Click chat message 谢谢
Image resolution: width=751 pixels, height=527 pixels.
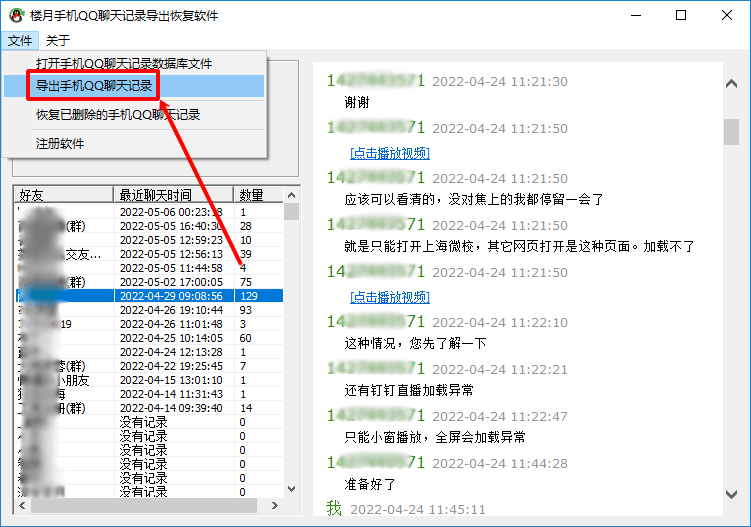coord(357,102)
